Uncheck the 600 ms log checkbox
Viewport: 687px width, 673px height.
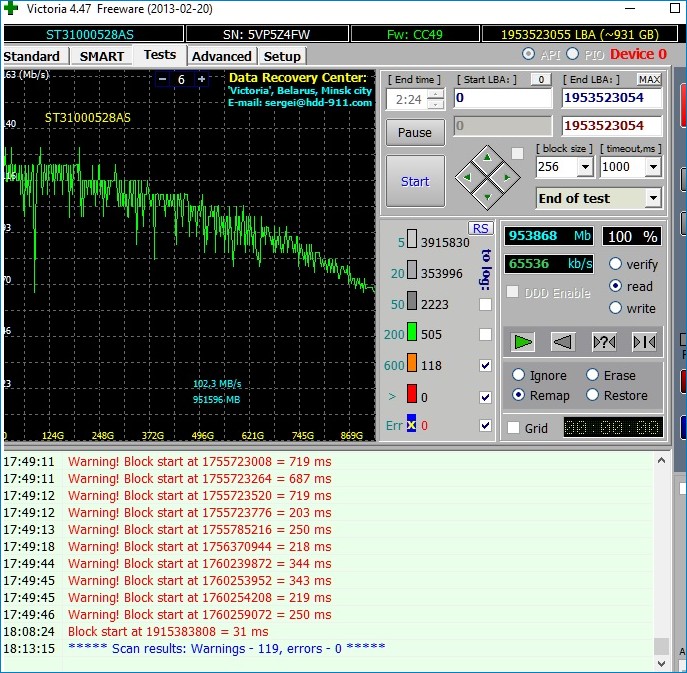(485, 366)
